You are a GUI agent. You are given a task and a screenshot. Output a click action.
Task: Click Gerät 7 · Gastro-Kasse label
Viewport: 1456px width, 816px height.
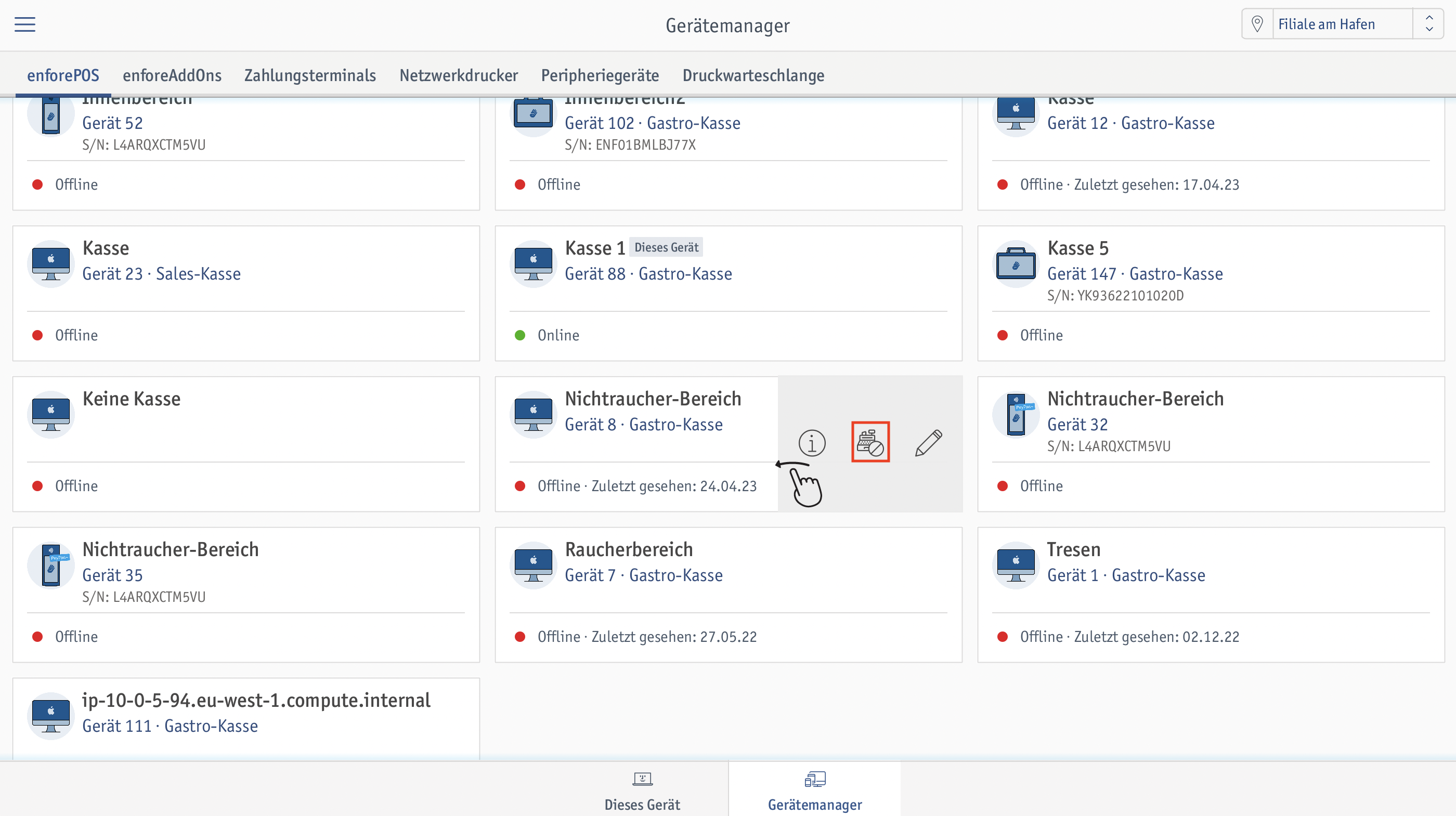click(644, 575)
